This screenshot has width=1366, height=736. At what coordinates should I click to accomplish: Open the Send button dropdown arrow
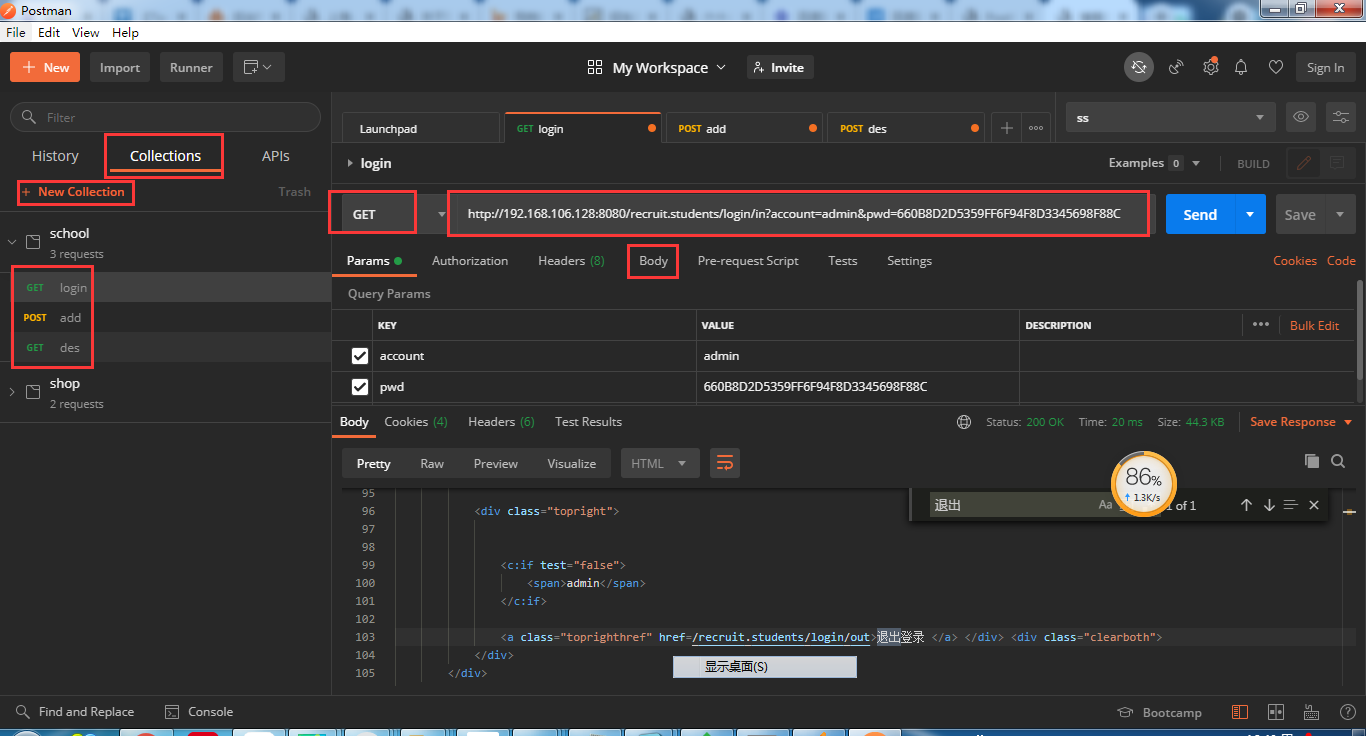click(1249, 214)
